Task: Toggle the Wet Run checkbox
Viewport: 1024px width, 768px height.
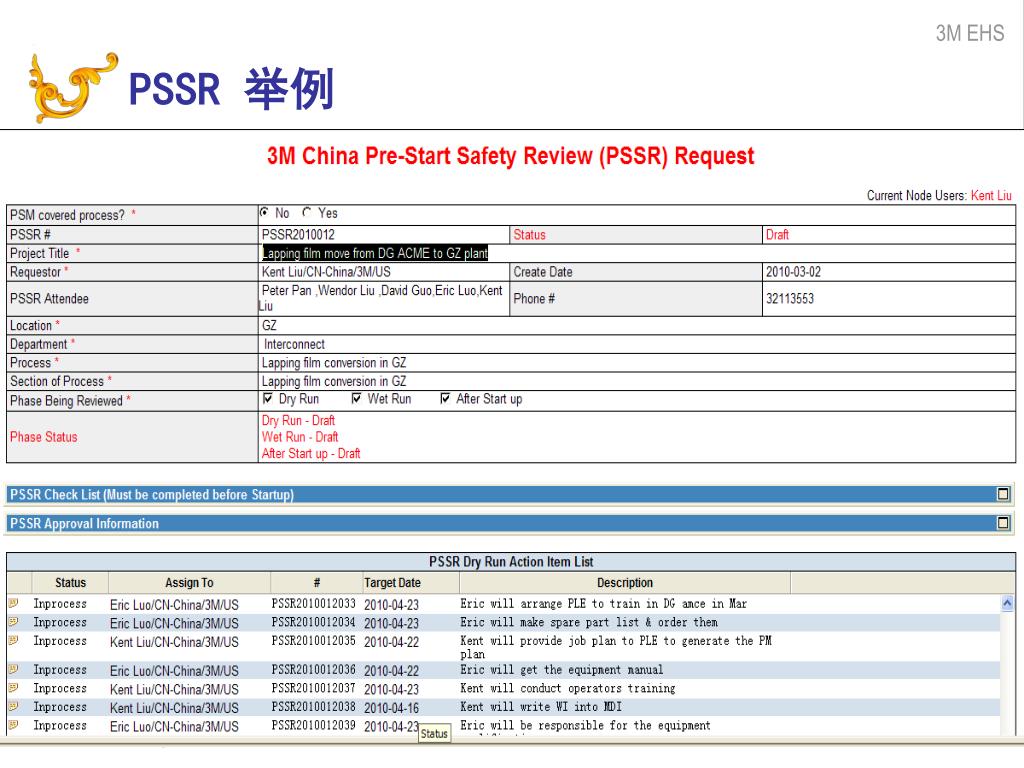Action: (x=357, y=398)
